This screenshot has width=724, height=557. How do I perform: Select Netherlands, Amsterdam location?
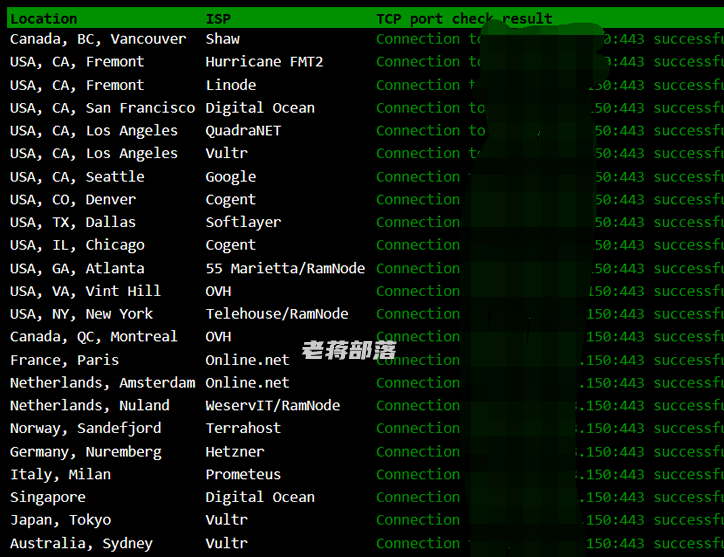(x=103, y=383)
